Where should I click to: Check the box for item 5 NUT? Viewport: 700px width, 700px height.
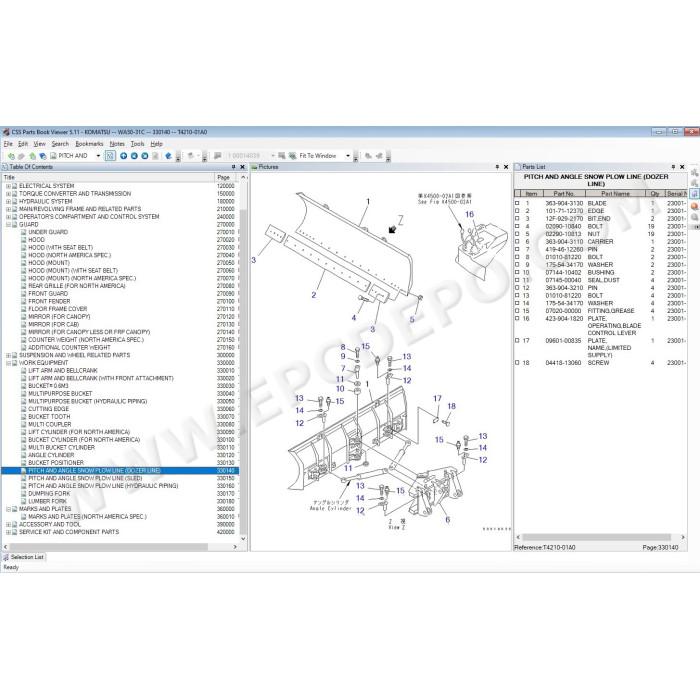pos(517,234)
